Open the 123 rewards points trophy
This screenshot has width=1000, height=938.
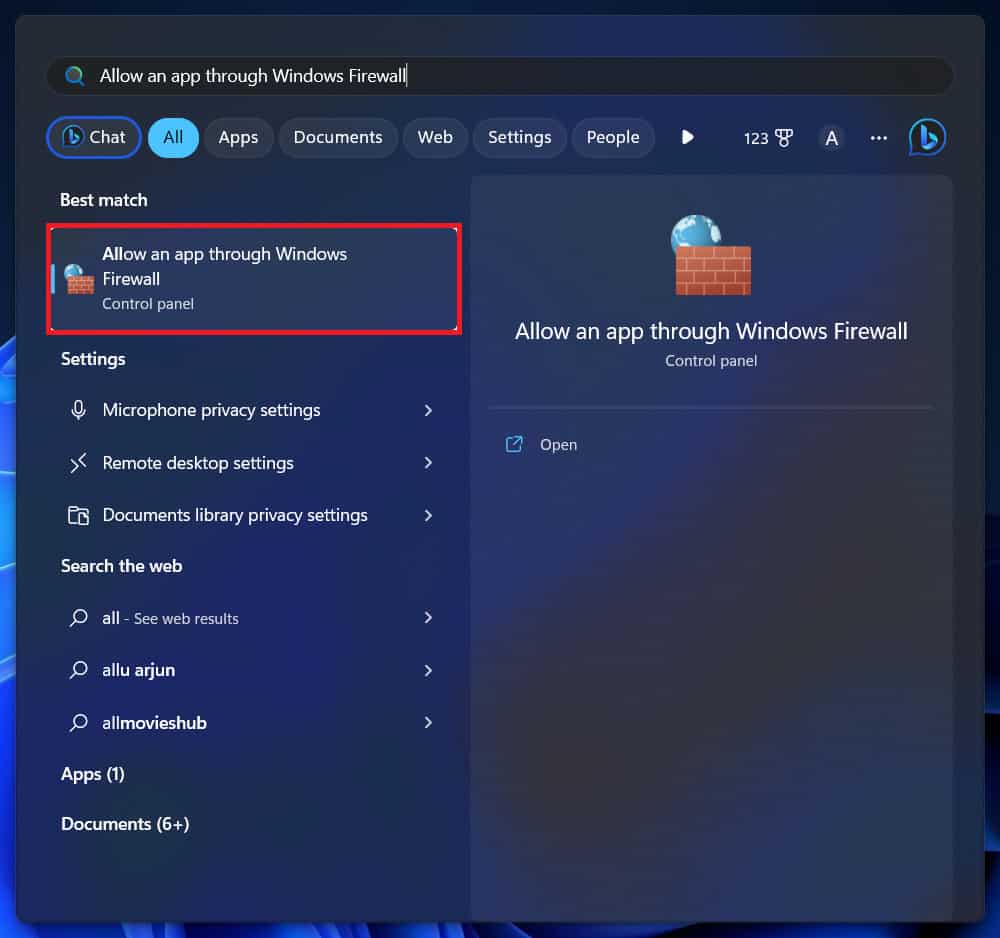pyautogui.click(x=768, y=138)
